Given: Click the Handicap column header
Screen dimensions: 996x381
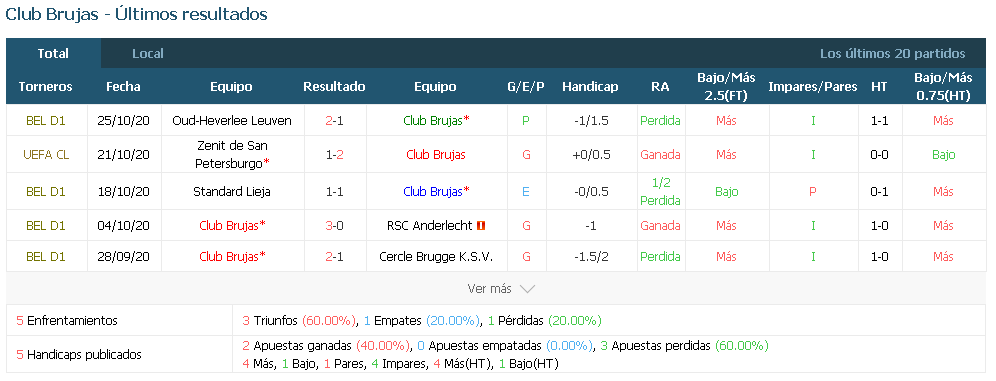Looking at the screenshot, I should (x=590, y=86).
